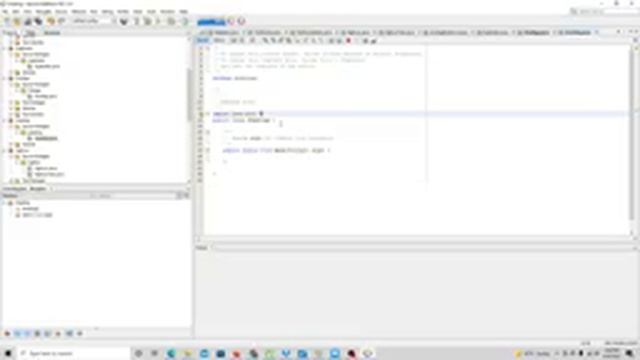
Task: Click the Uncomment lines editor icon
Action: 374,41
